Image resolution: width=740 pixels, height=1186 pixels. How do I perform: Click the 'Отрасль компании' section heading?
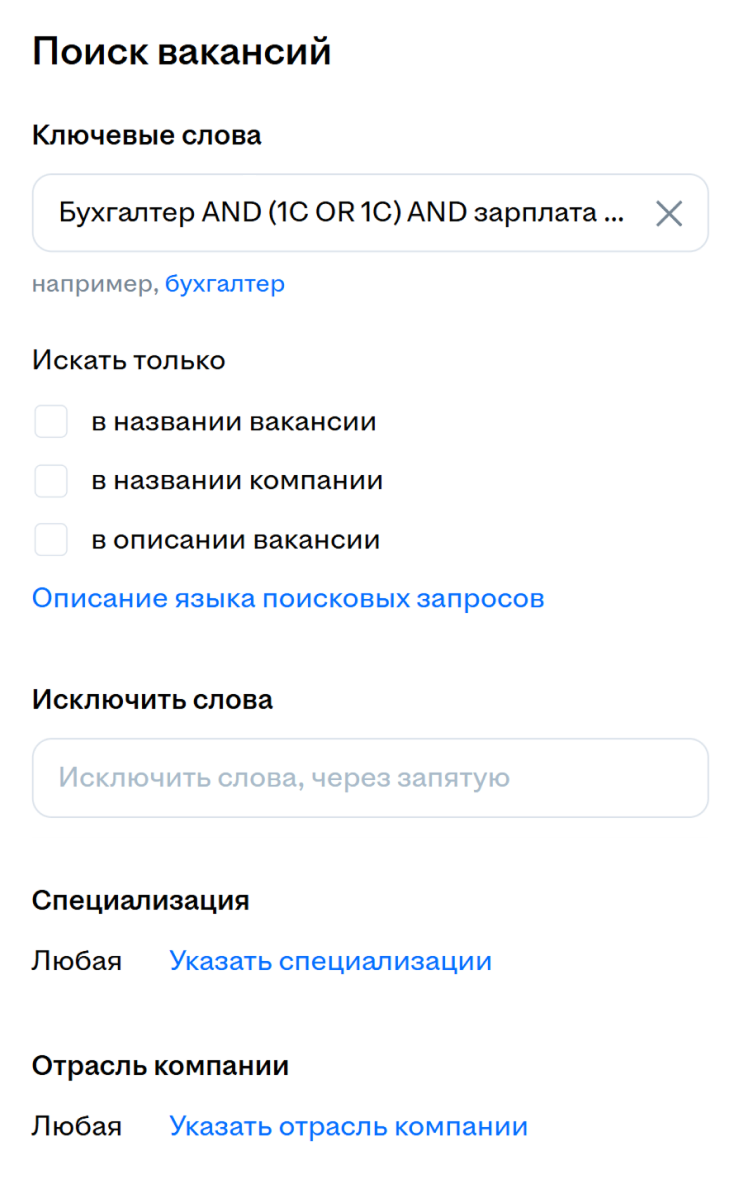pyautogui.click(x=160, y=1066)
